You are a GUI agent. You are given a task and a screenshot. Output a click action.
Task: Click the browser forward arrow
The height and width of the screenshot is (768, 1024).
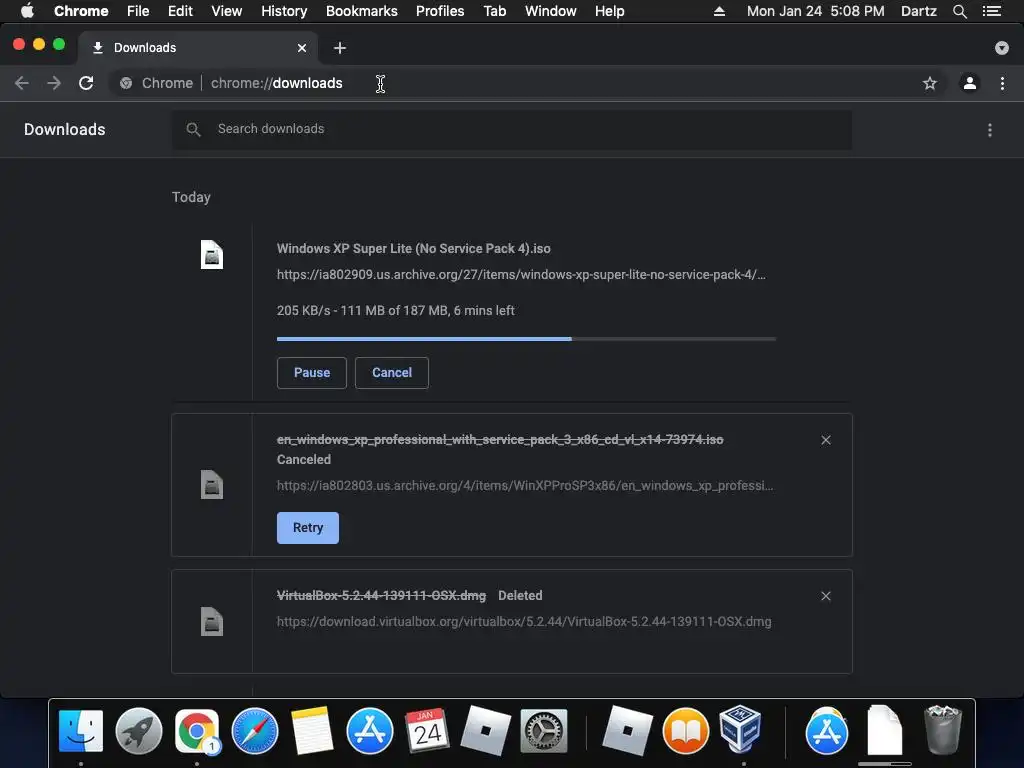click(54, 83)
